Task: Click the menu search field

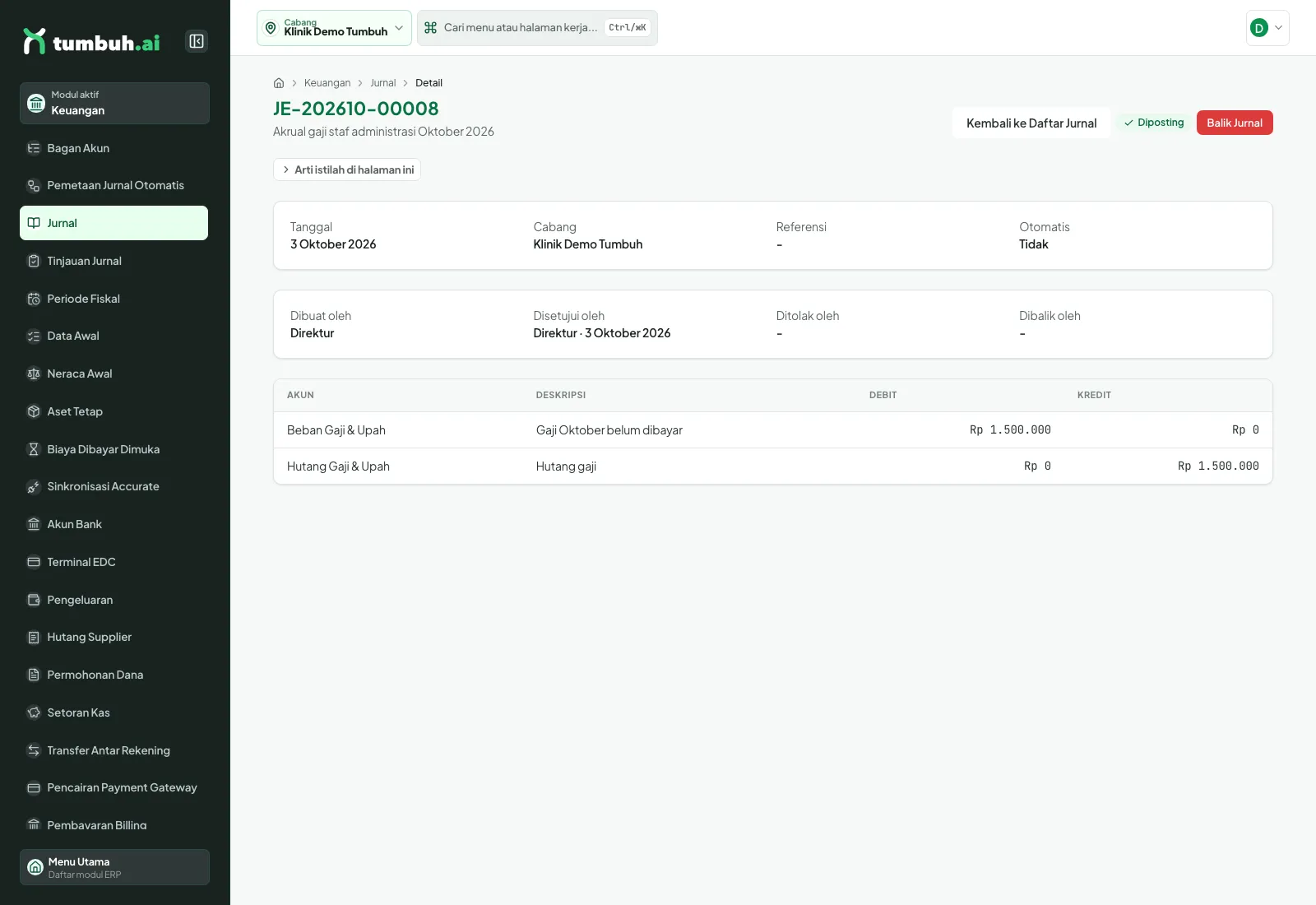Action: click(x=537, y=28)
